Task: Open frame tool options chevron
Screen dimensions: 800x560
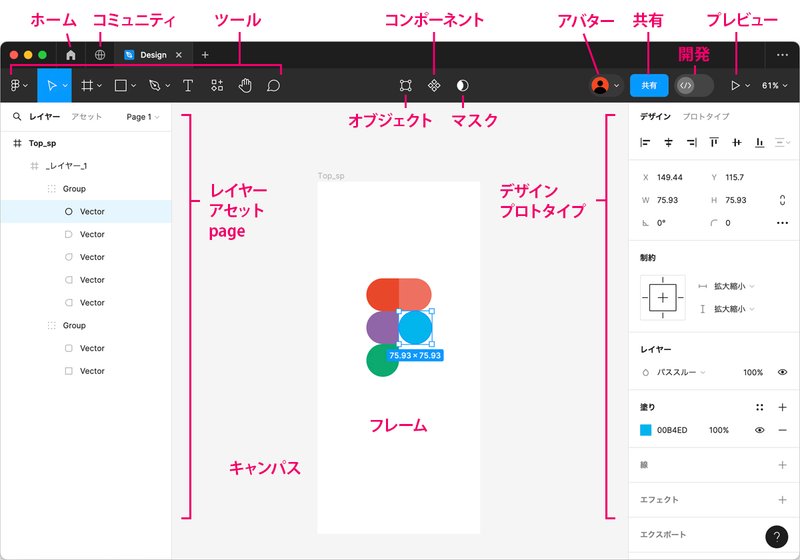Action: 99,86
